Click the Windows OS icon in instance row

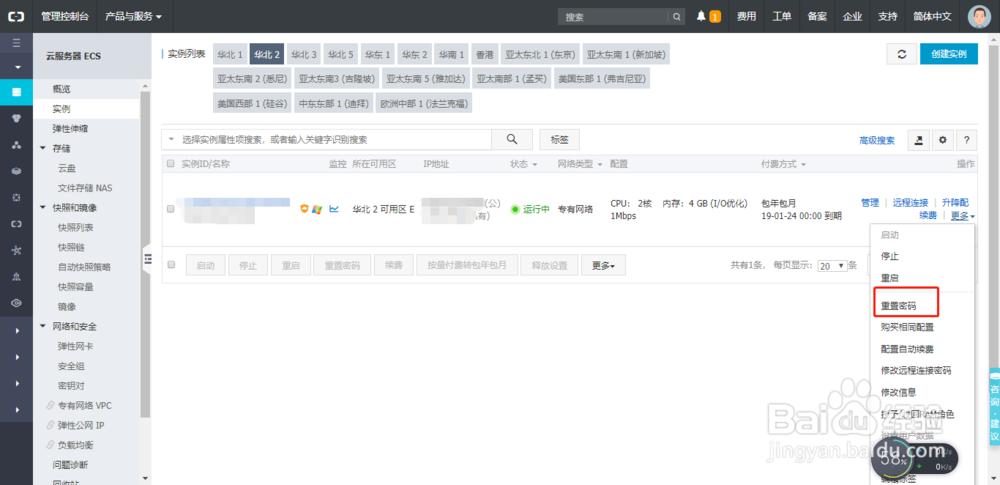click(317, 209)
